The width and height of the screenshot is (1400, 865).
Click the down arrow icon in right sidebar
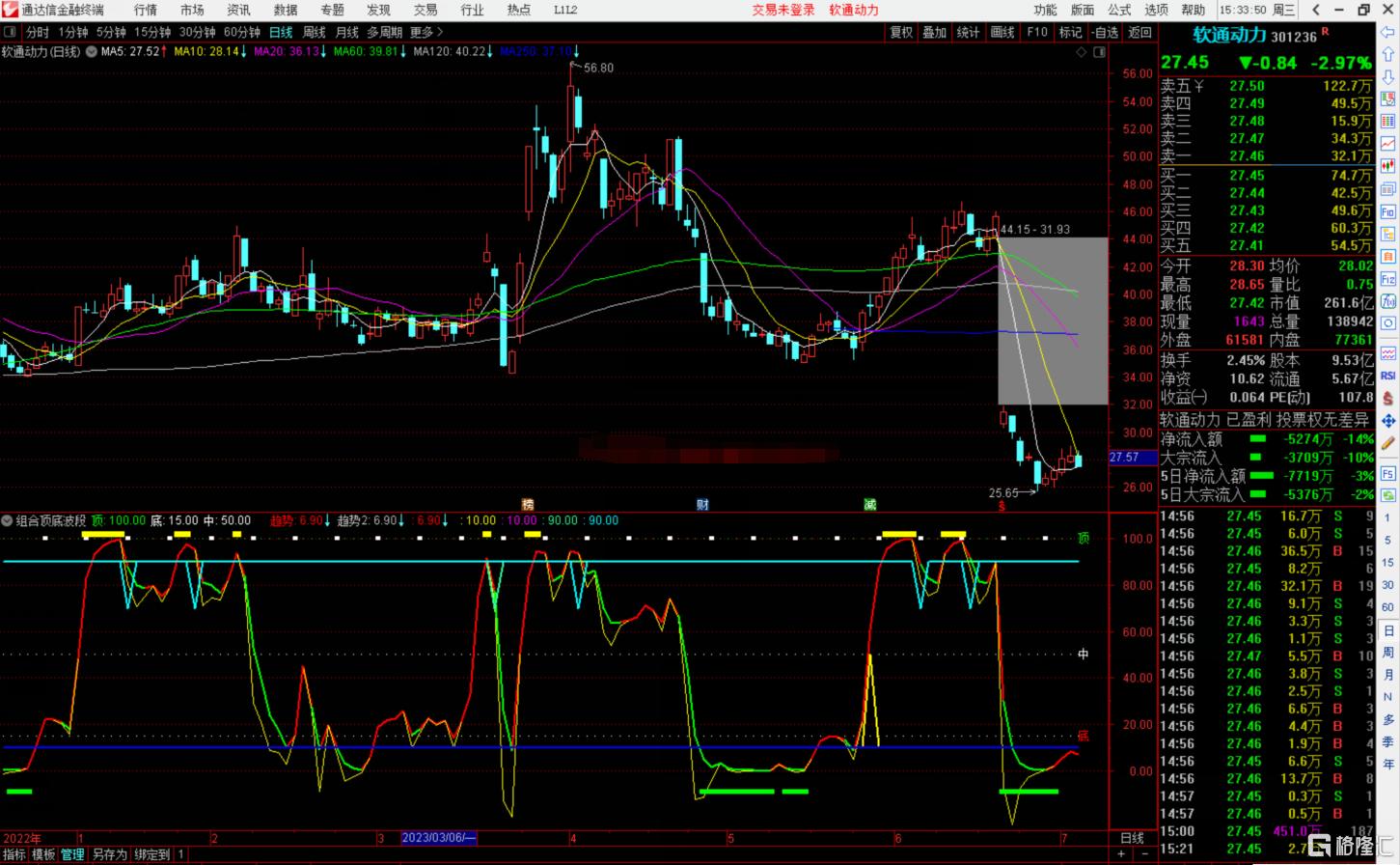1388,76
